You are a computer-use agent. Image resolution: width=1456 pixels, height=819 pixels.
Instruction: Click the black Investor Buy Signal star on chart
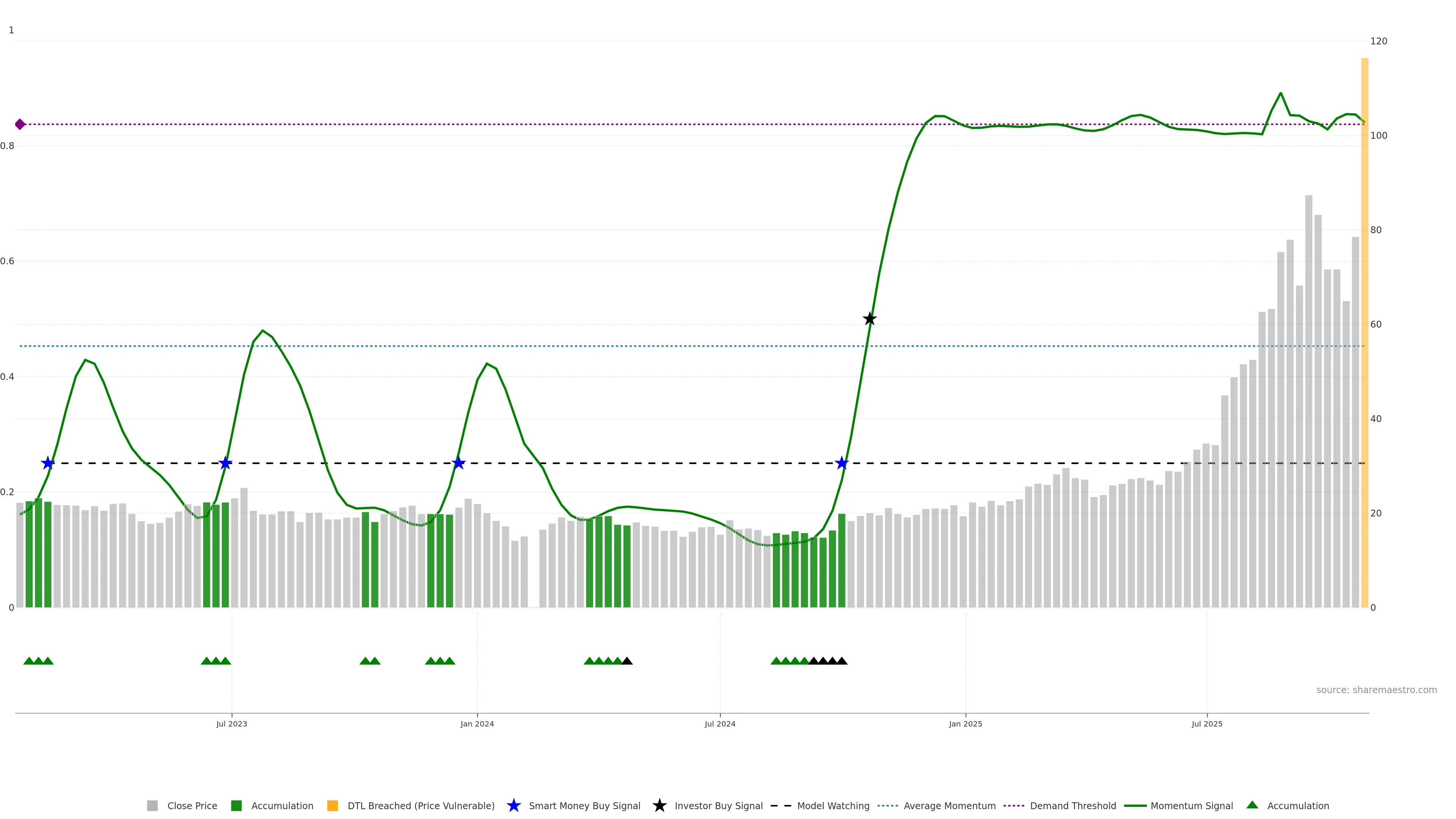tap(869, 319)
